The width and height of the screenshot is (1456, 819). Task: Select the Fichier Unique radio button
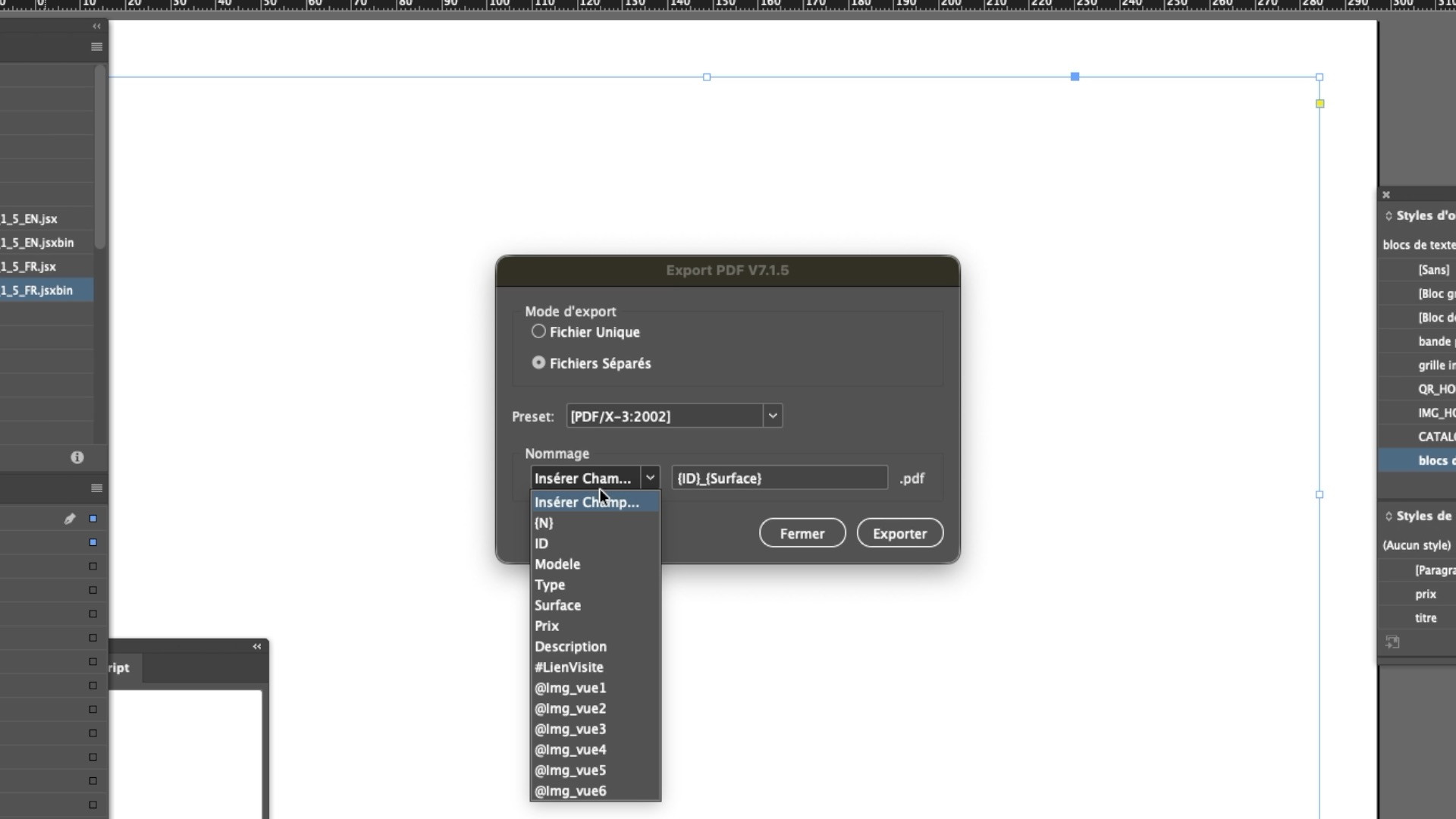tap(538, 331)
